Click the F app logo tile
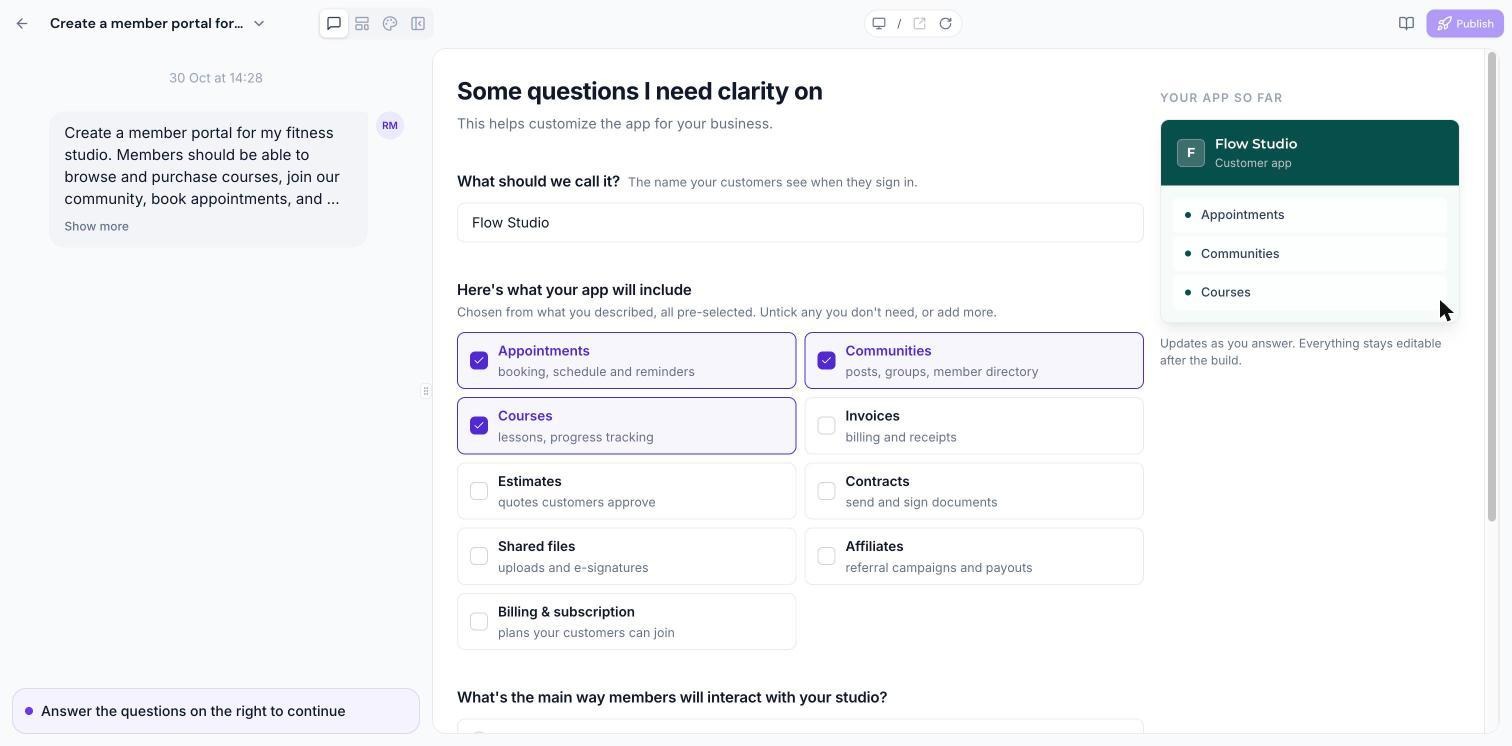This screenshot has height=746, width=1512. click(1190, 153)
